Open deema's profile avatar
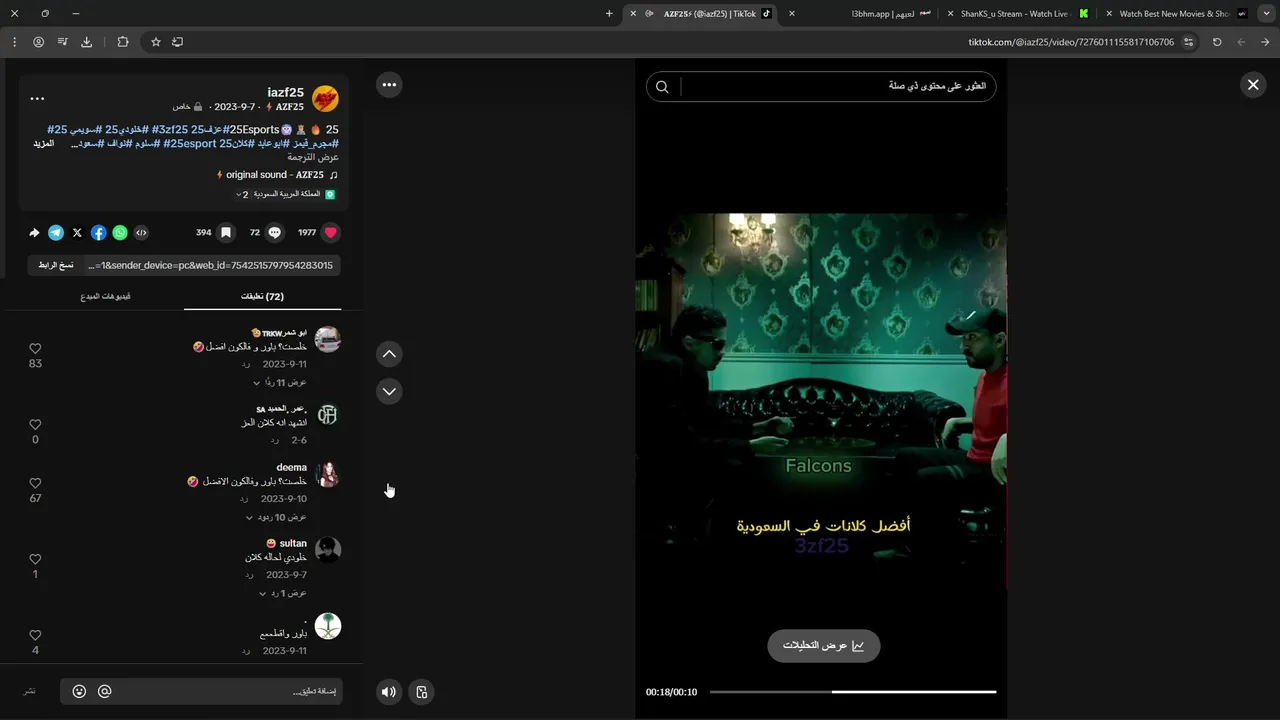 [328, 475]
